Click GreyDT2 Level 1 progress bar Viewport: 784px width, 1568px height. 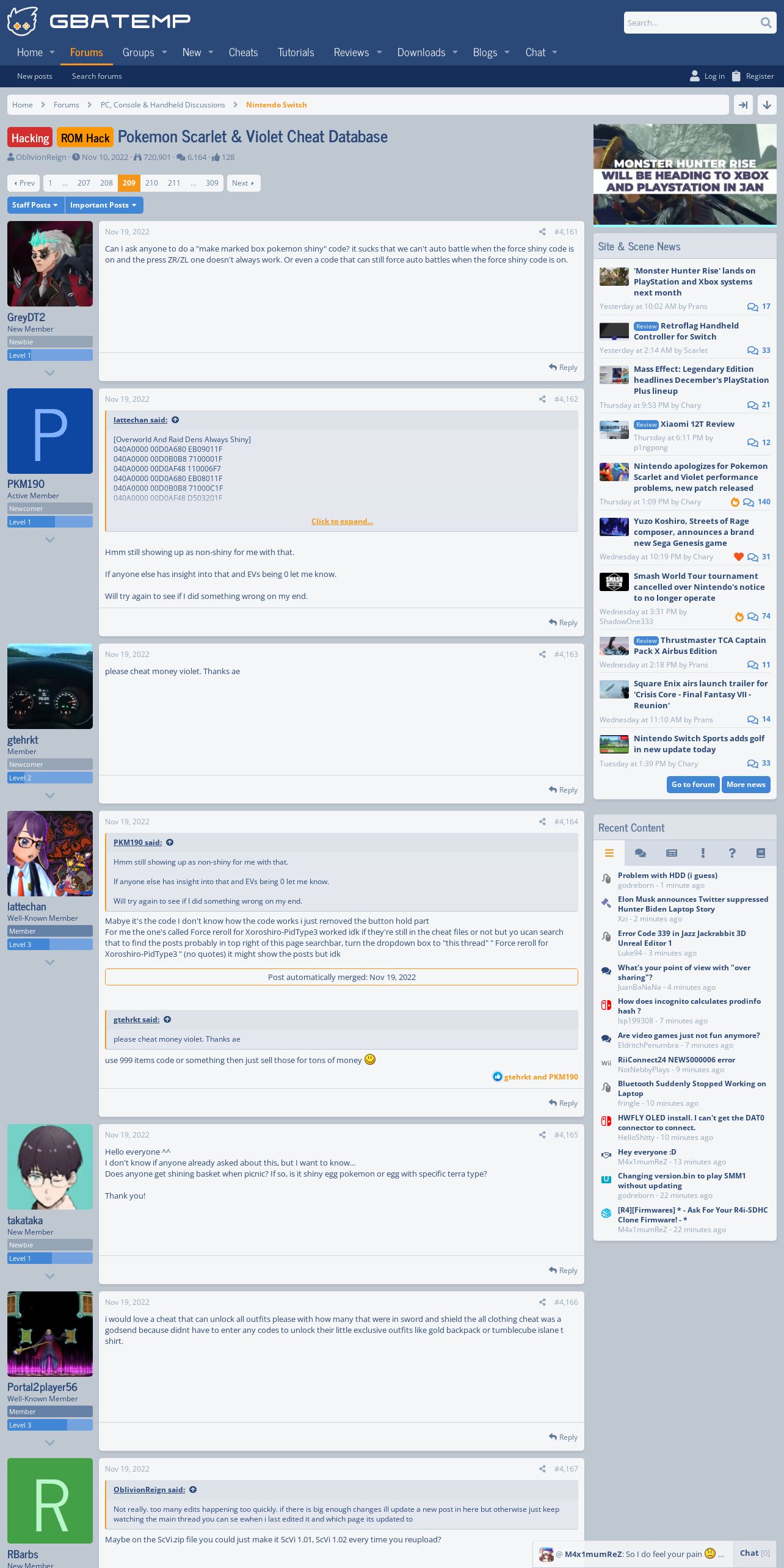[50, 355]
